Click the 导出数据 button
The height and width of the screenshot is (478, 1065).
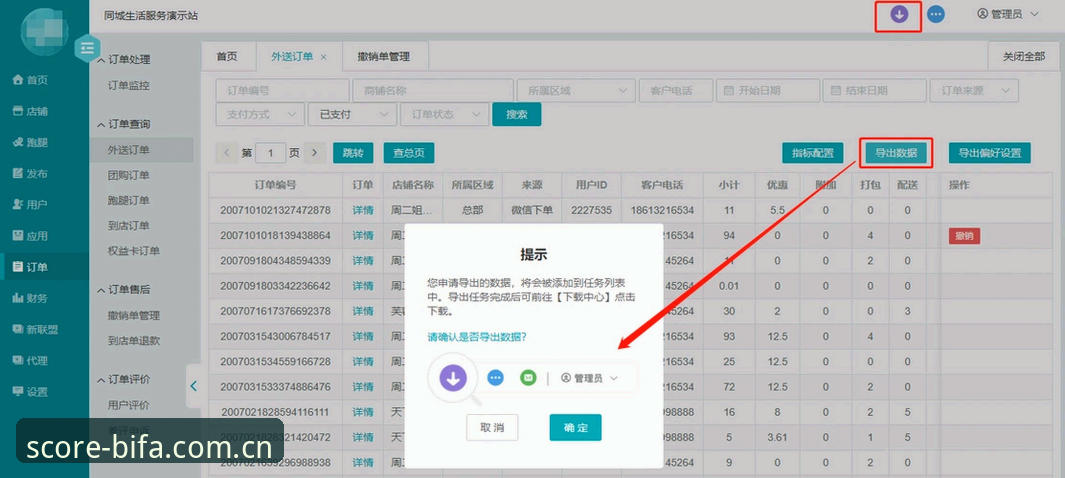[x=897, y=153]
